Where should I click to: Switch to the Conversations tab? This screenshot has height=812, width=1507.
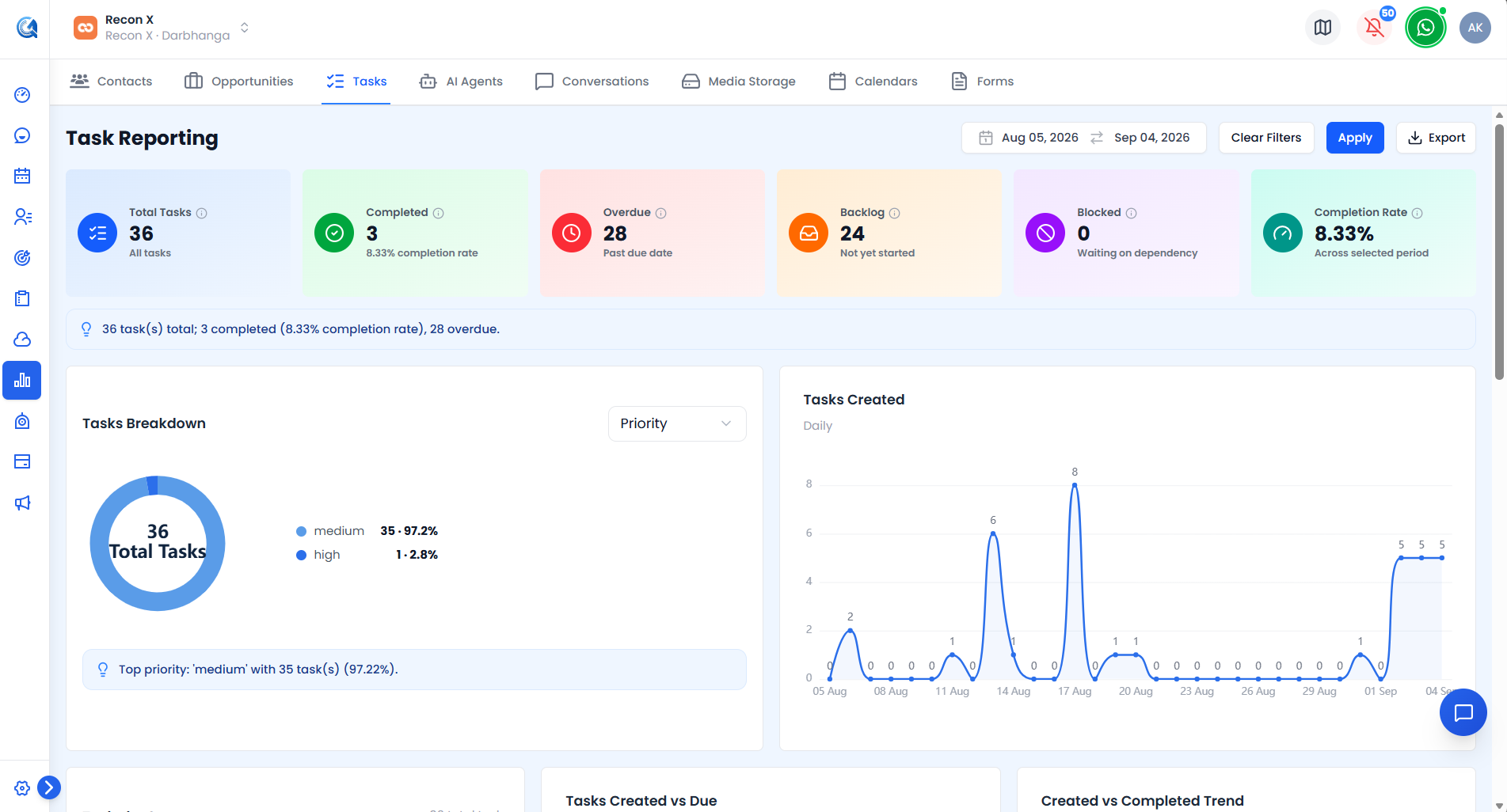point(592,82)
